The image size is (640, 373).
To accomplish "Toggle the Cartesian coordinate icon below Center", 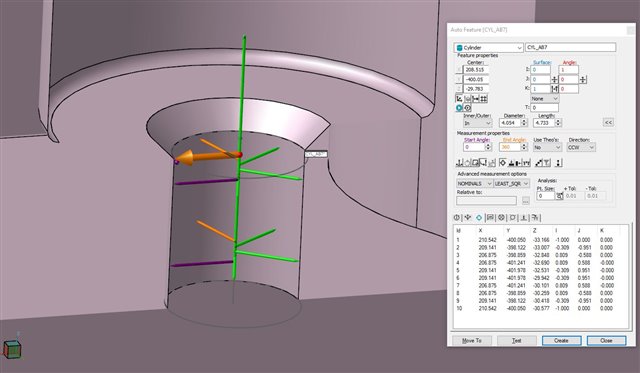I will pyautogui.click(x=459, y=99).
